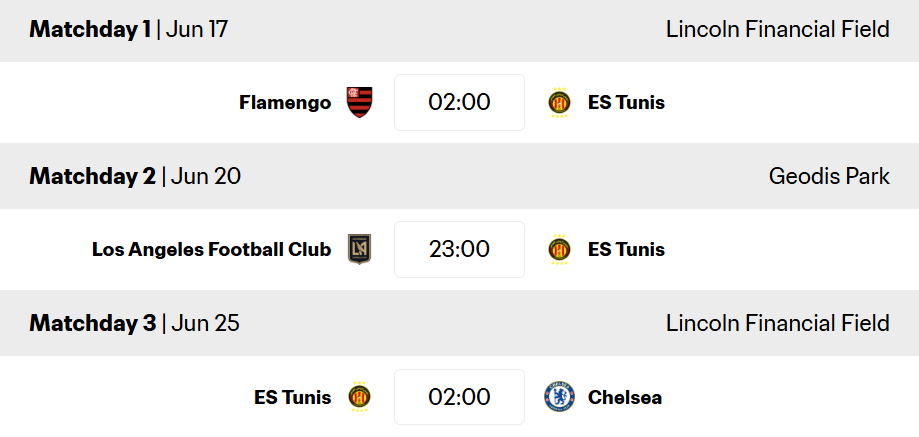Open the Flamengo team name link
919x437 pixels.
(285, 103)
